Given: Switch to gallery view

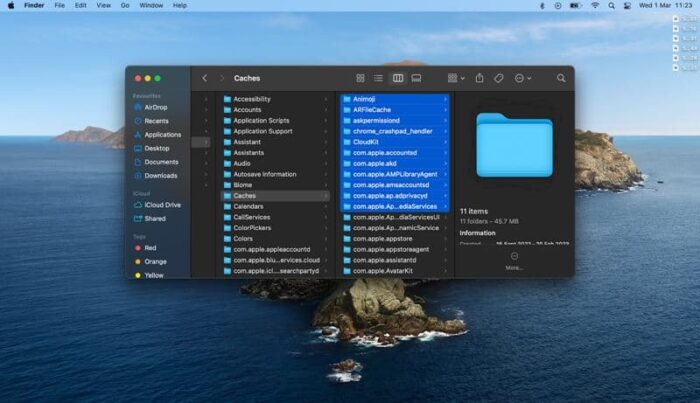Looking at the screenshot, I should tap(416, 78).
